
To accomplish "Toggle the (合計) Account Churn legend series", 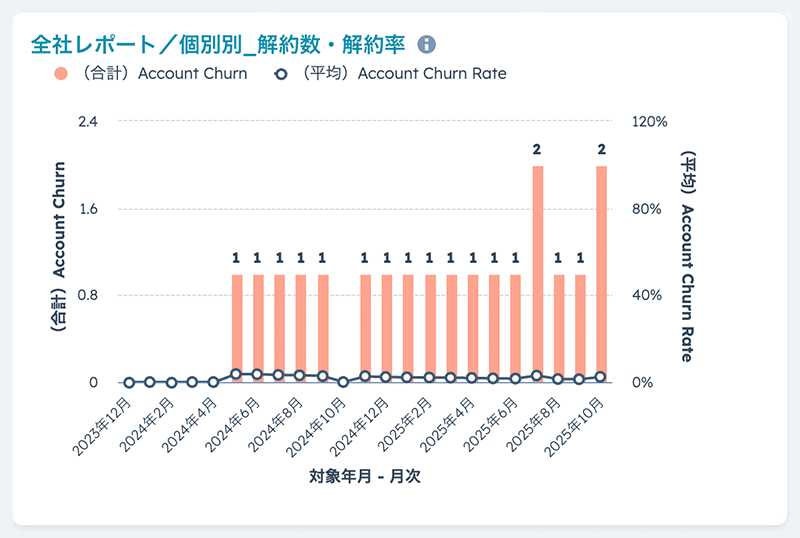I will (x=151, y=74).
